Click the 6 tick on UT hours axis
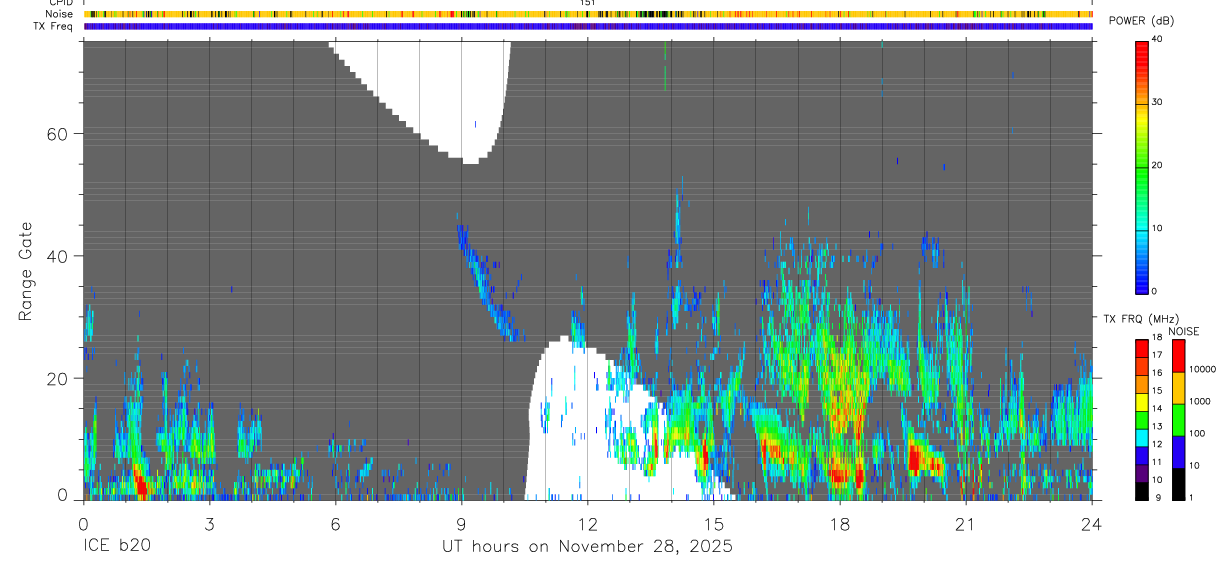This screenshot has height=567, width=1228. coord(335,523)
